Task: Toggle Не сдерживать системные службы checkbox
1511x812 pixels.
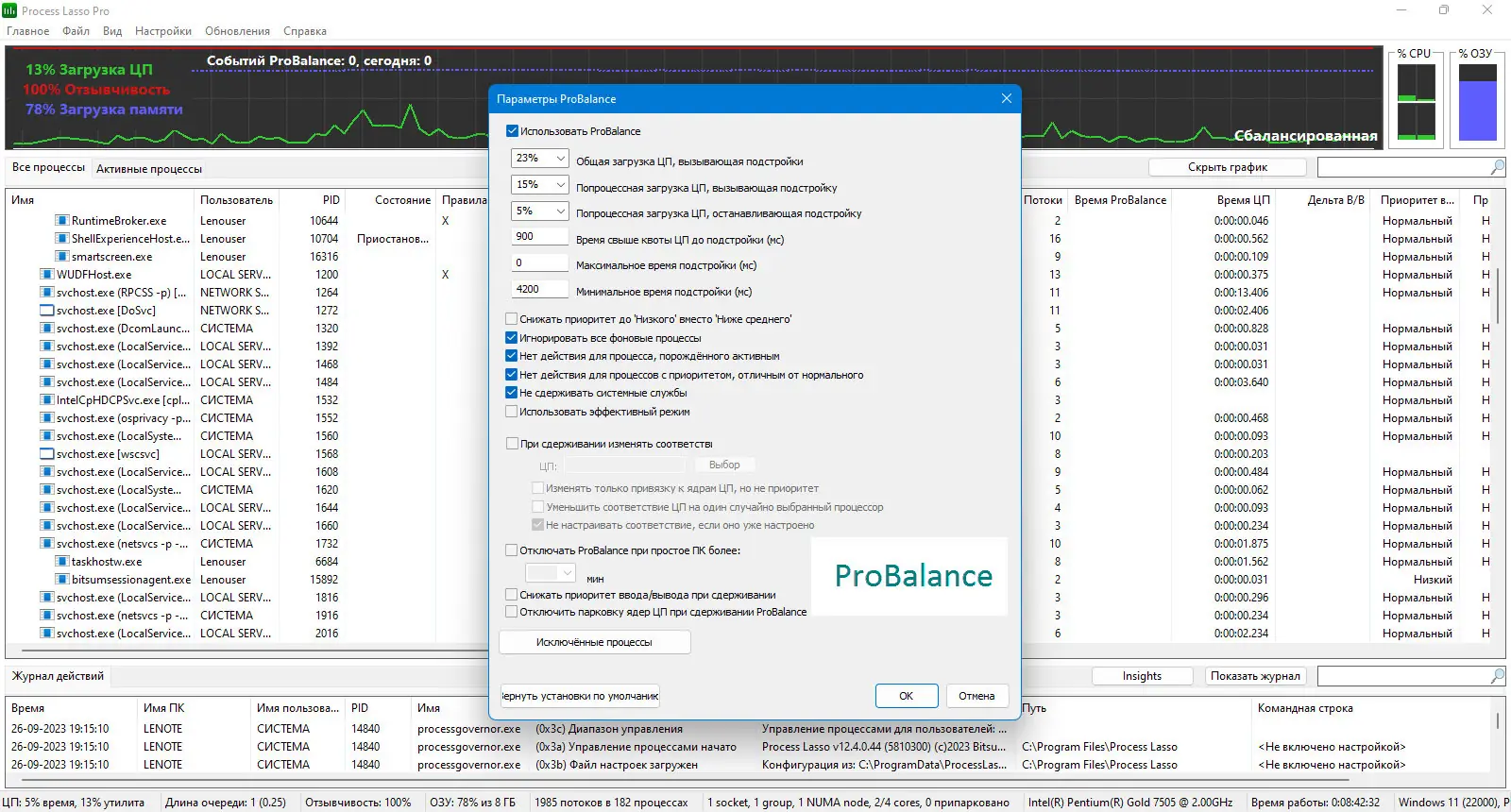Action: click(512, 393)
